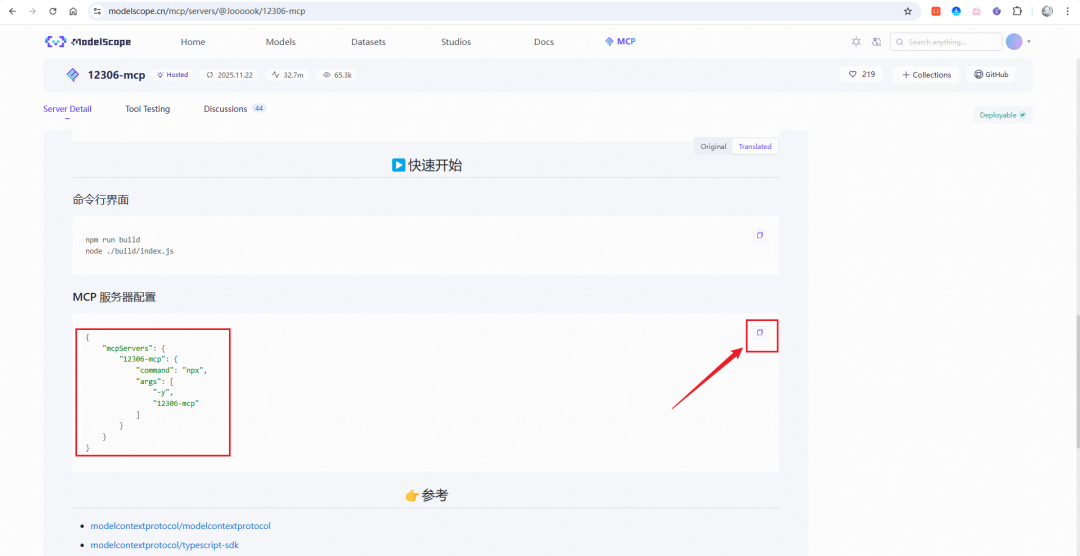Viewport: 1080px width, 556px height.
Task: Switch to the Discussions tab
Action: [225, 109]
